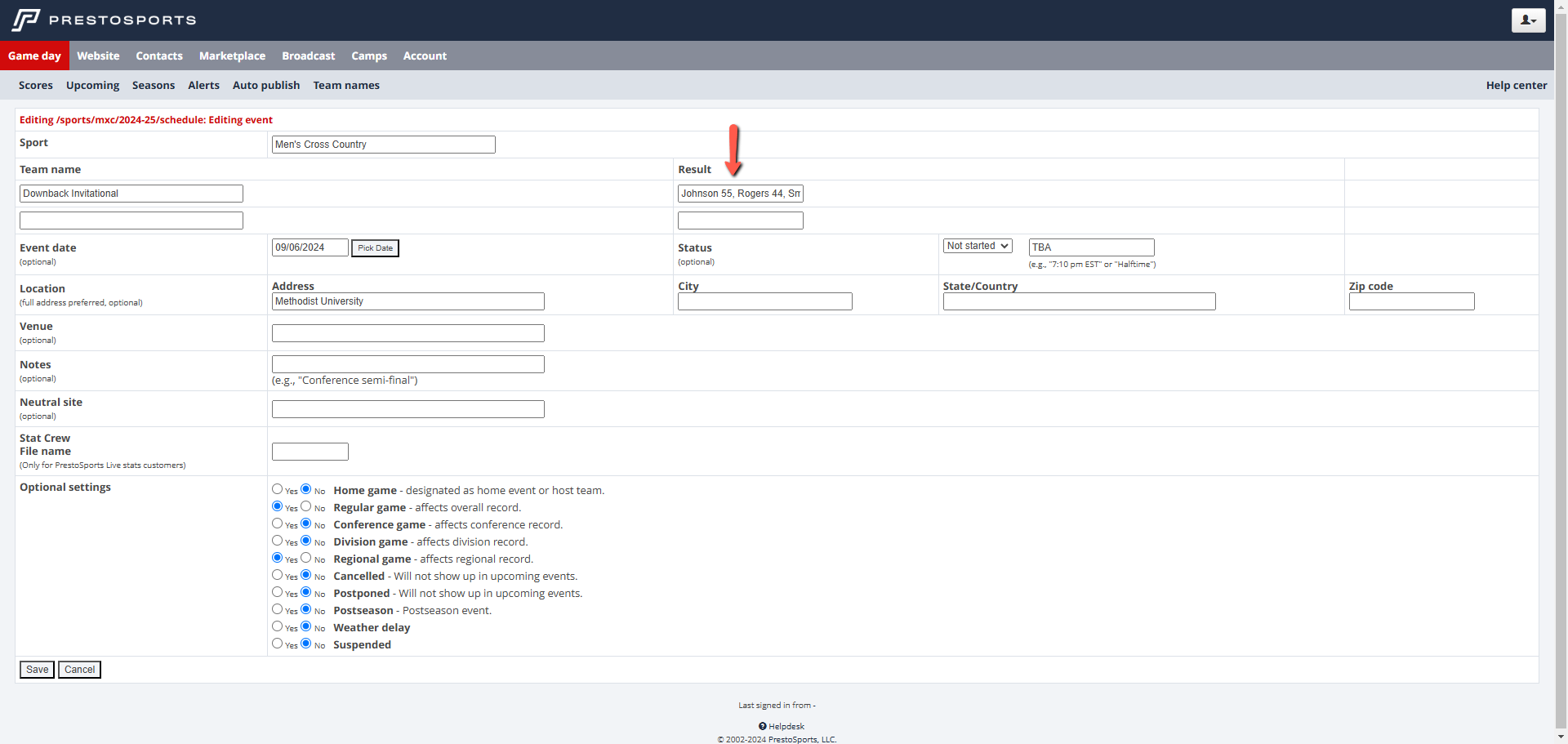Select Yes for Home game
1568x744 pixels.
[x=278, y=489]
